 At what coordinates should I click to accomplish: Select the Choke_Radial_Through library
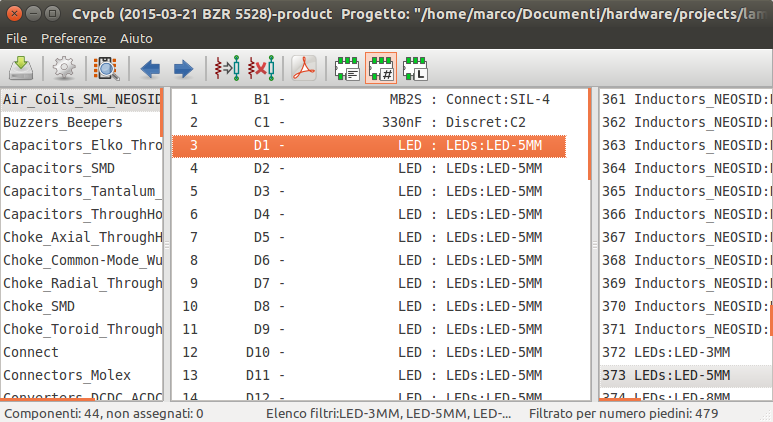point(81,283)
